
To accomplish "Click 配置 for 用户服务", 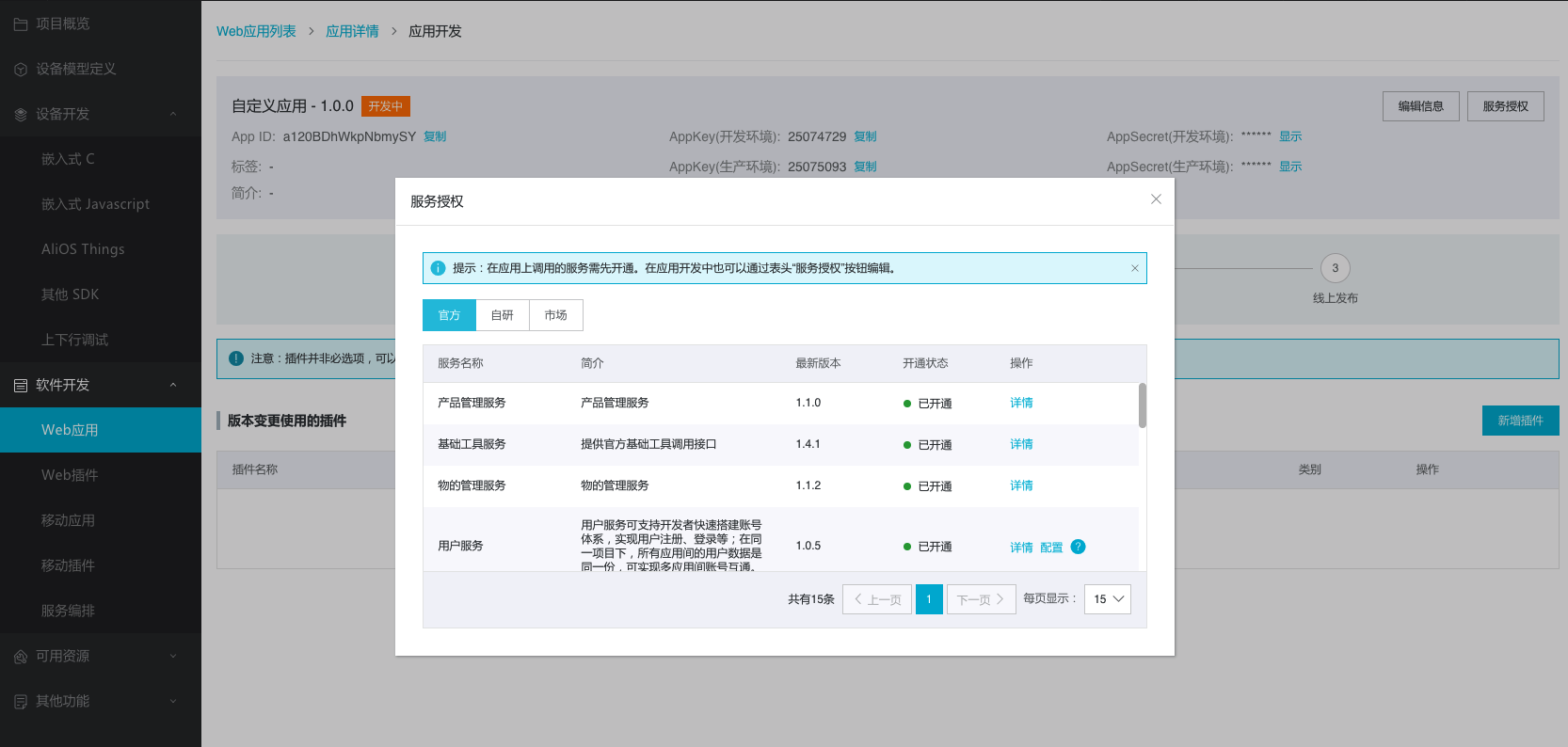I will 1051,548.
